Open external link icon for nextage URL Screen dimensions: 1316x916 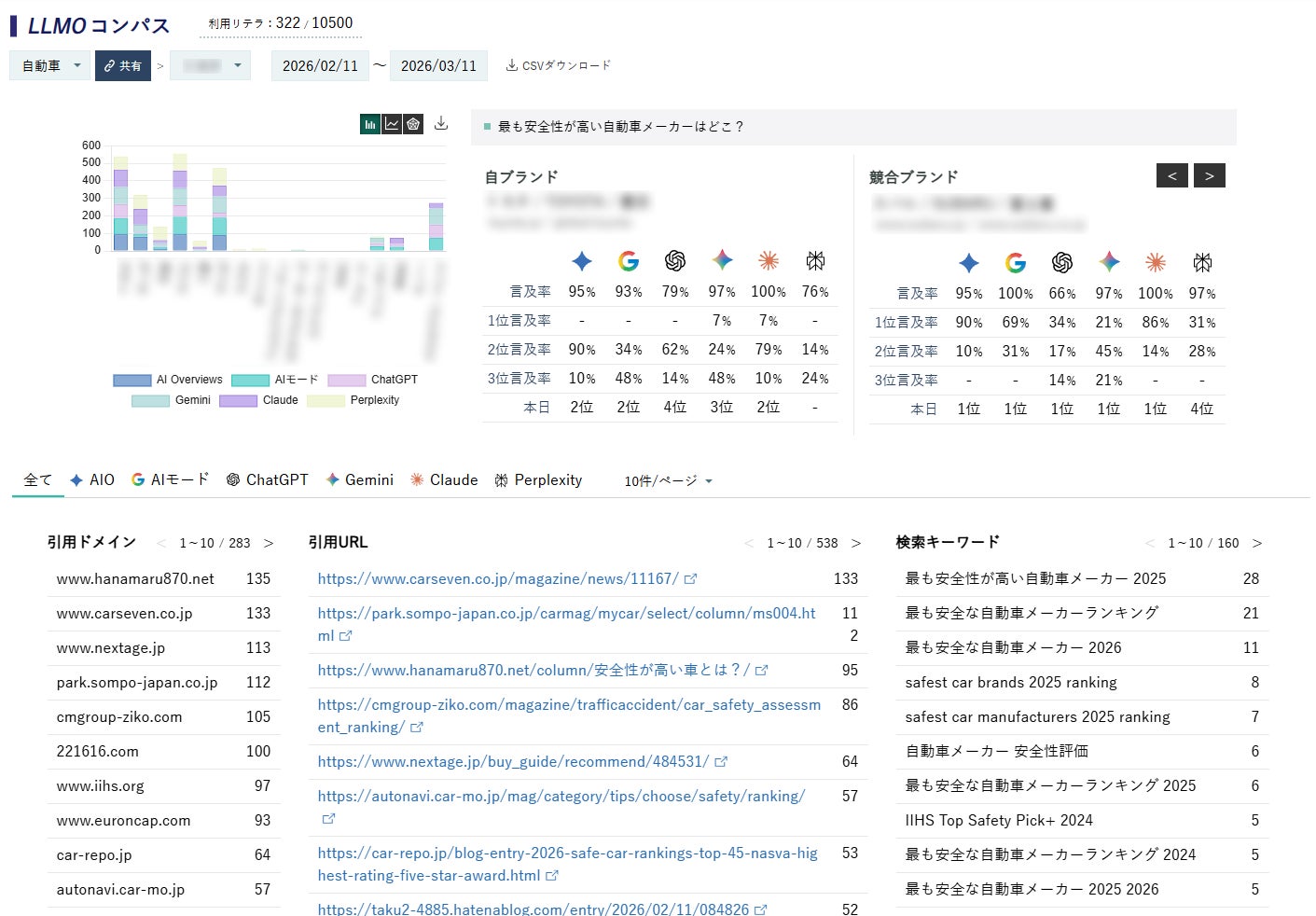click(721, 762)
